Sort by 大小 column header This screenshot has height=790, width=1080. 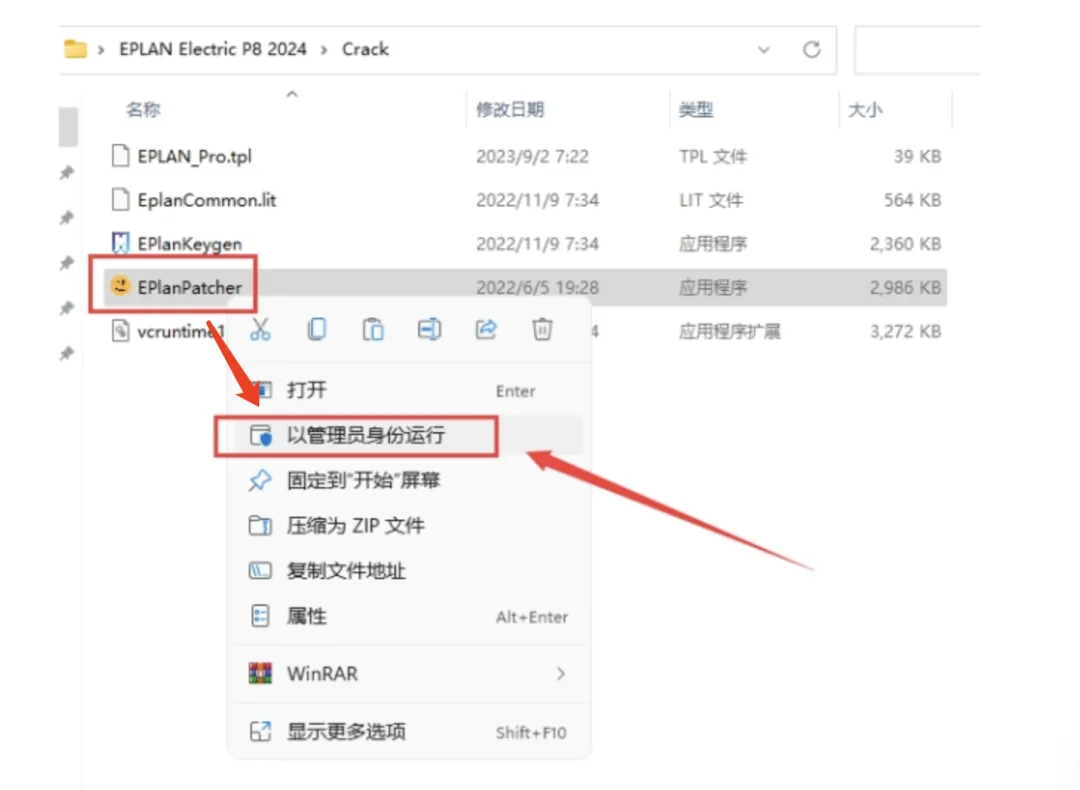[x=865, y=110]
